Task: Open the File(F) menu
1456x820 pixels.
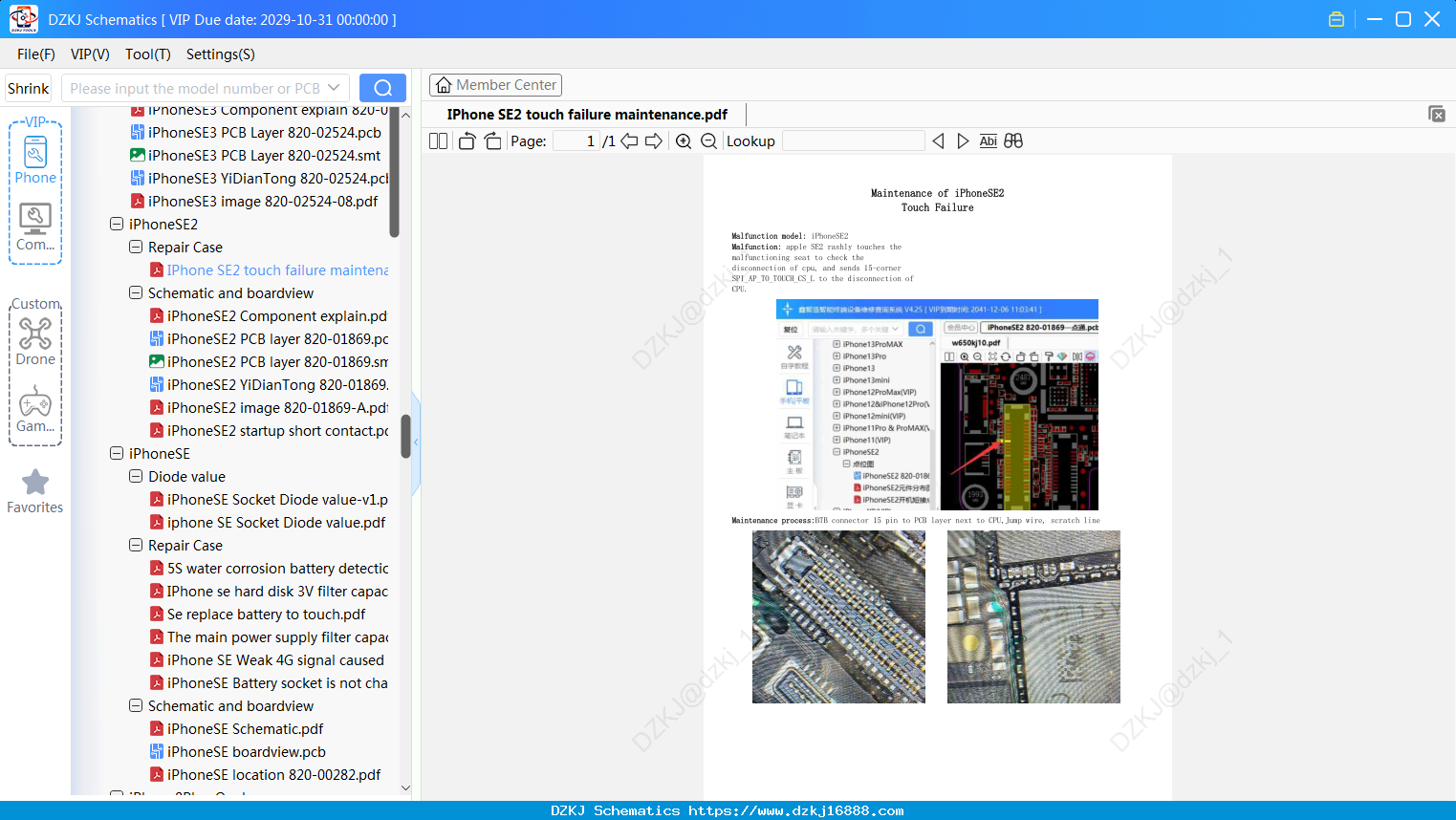Action: pos(36,54)
